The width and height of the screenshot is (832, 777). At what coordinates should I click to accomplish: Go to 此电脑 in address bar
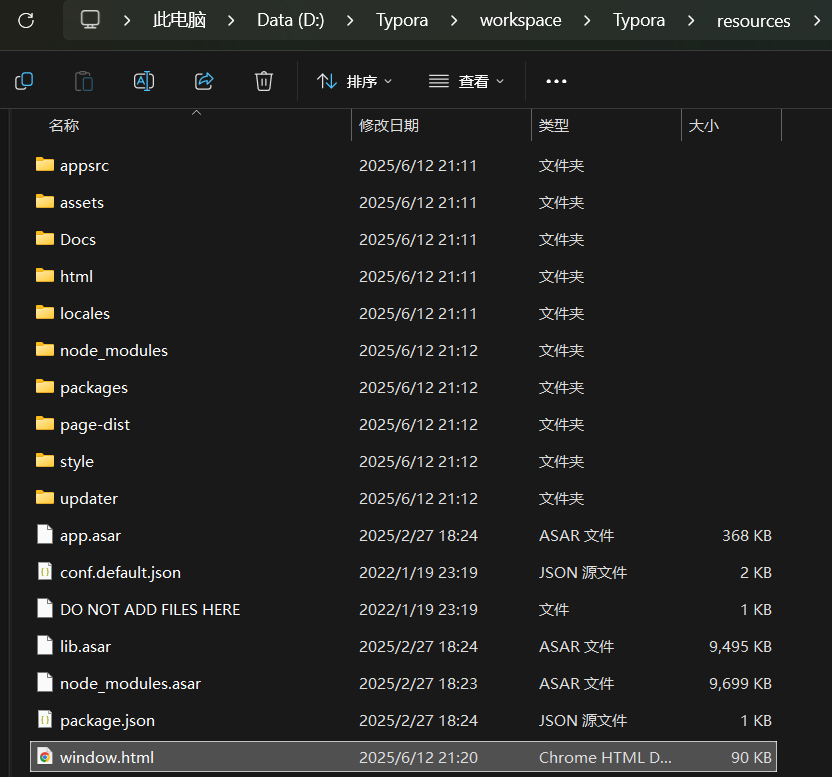[x=179, y=20]
